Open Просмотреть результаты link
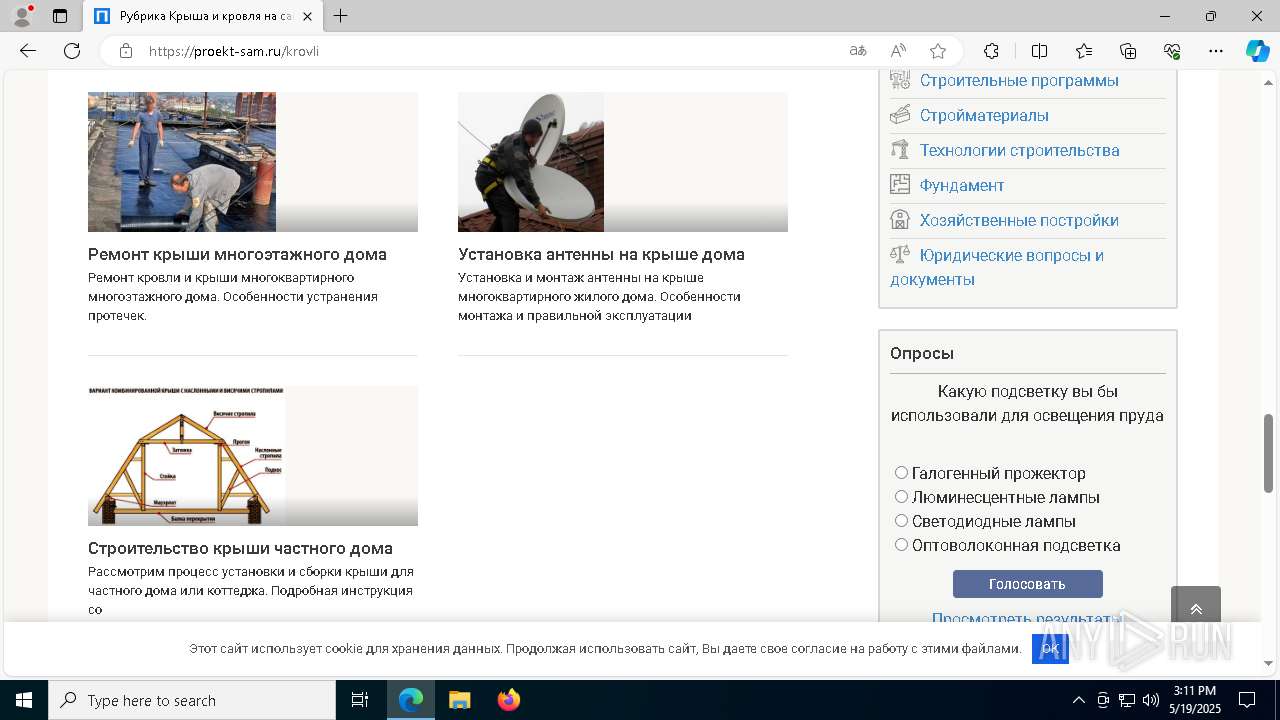The height and width of the screenshot is (720, 1280). coord(1027,618)
